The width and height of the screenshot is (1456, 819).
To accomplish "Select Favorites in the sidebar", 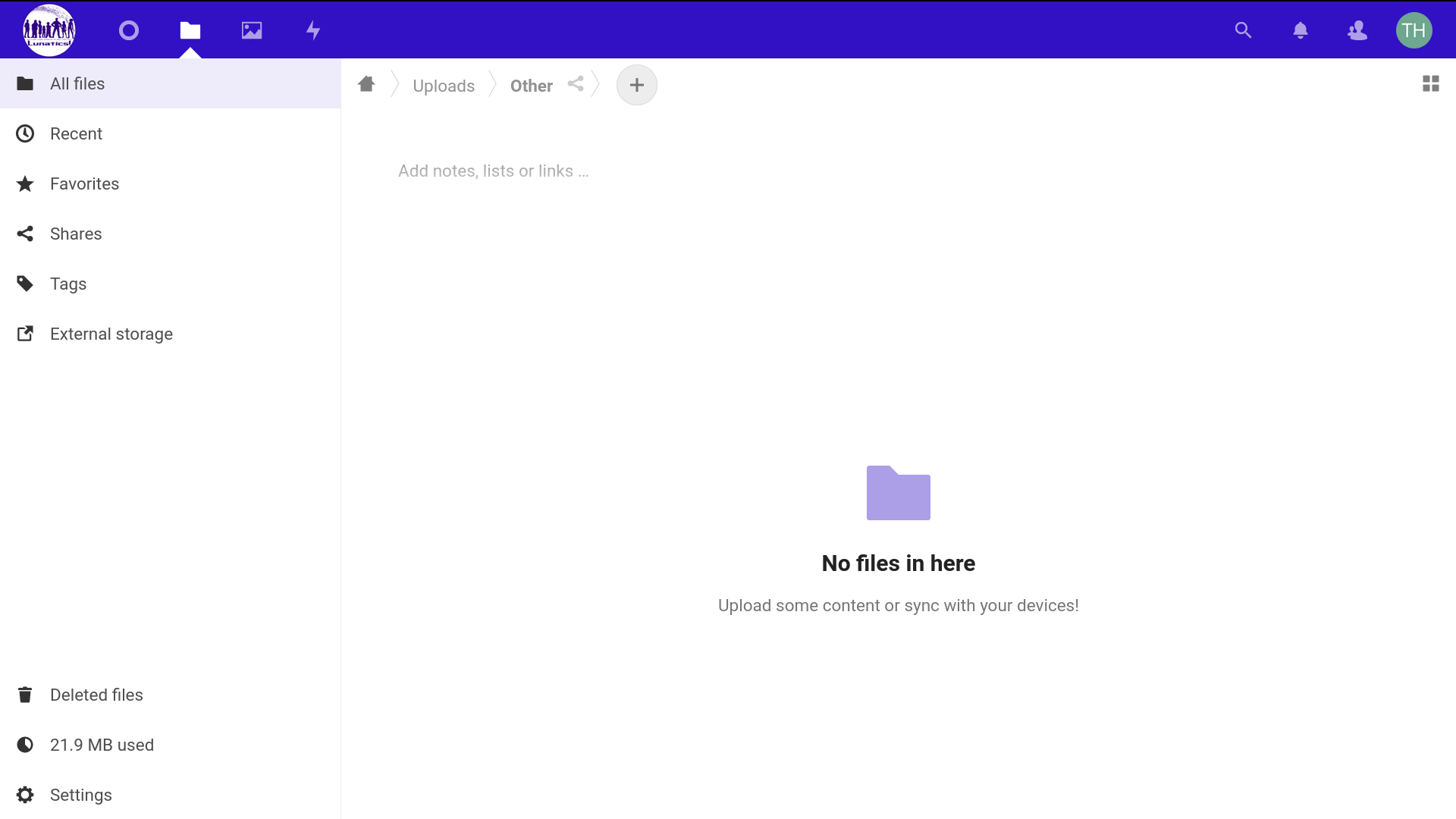I will pos(84,184).
